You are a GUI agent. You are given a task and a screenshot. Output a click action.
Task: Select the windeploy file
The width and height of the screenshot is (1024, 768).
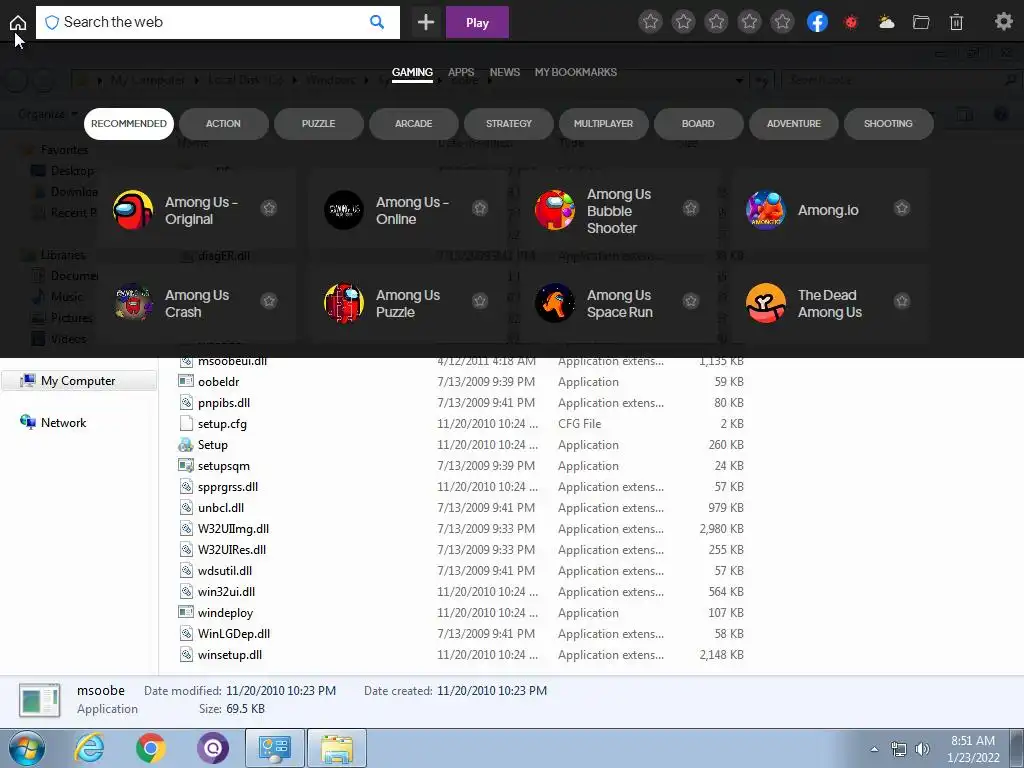[x=225, y=613]
